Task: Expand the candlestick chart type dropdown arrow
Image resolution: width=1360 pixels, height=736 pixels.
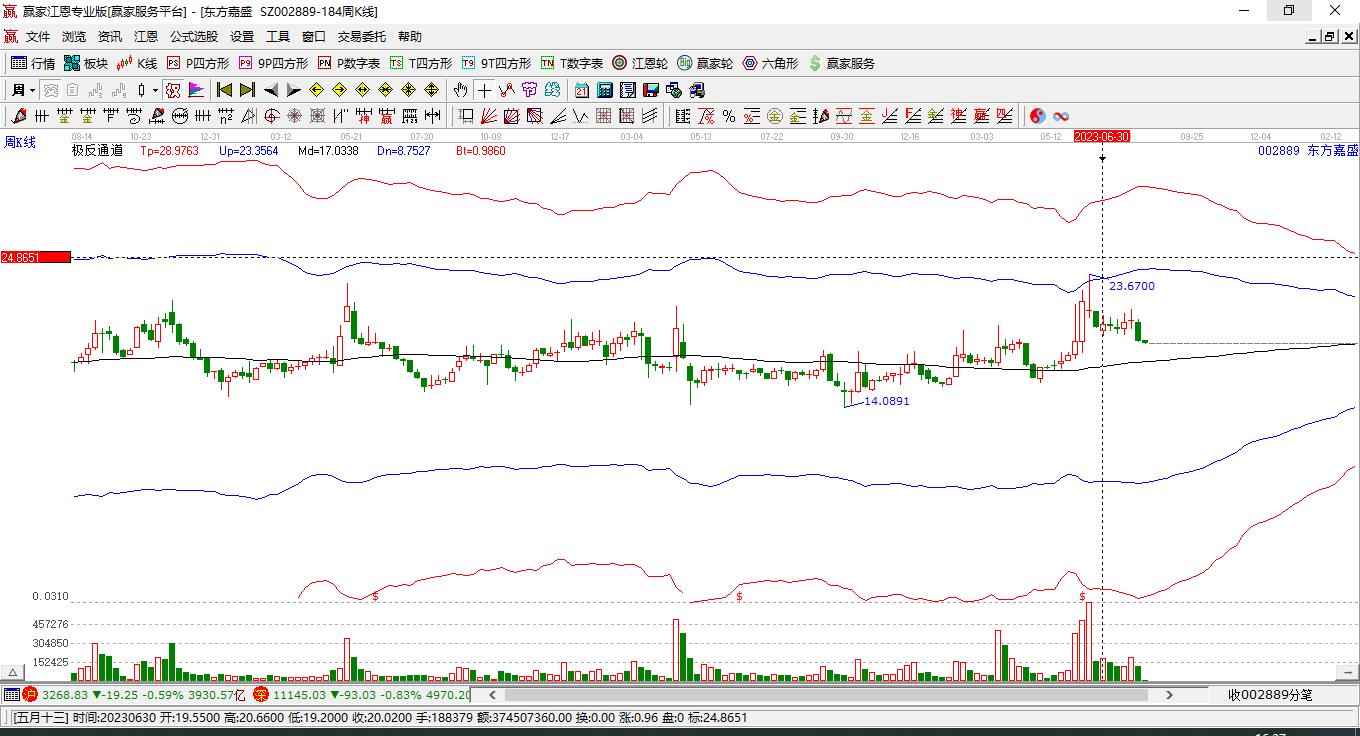Action: tap(155, 90)
